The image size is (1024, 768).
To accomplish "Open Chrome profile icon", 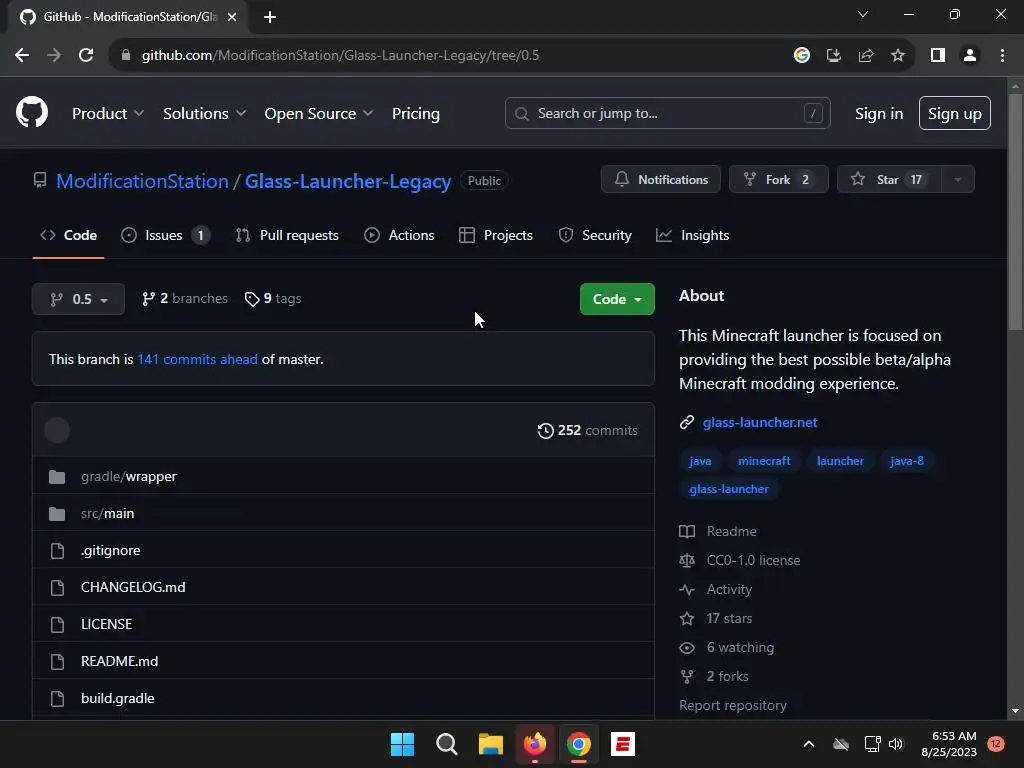I will point(970,56).
